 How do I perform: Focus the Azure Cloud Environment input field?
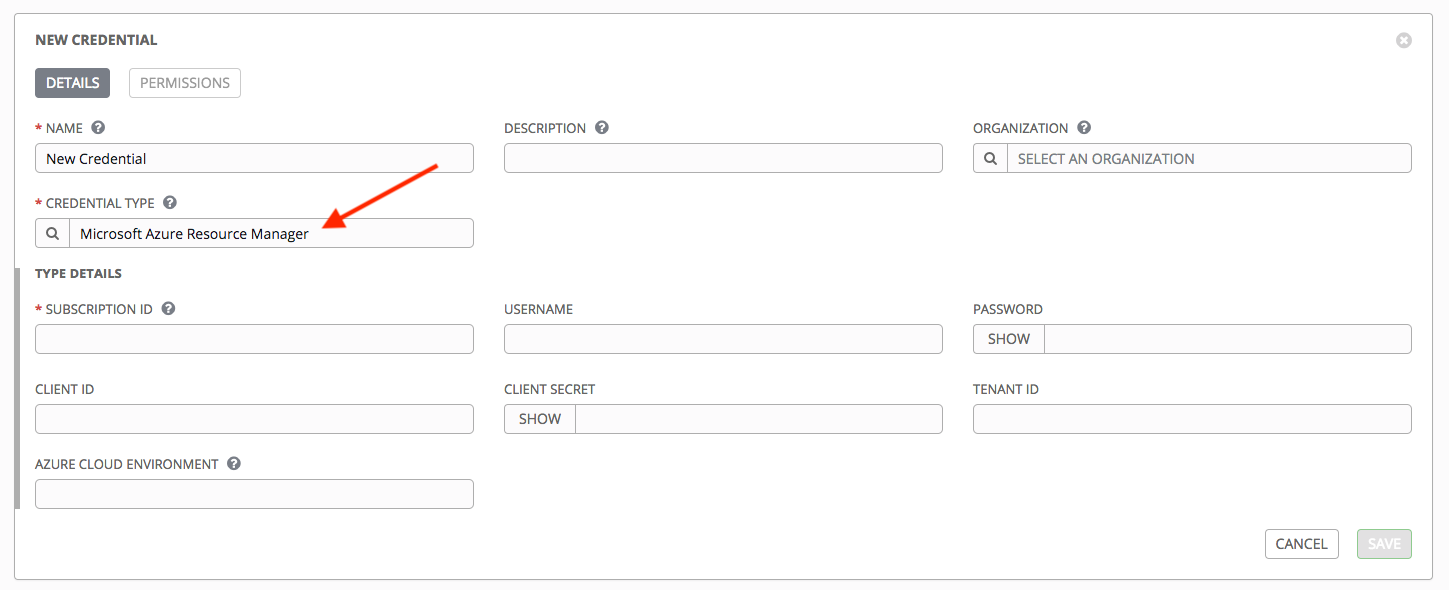click(254, 494)
